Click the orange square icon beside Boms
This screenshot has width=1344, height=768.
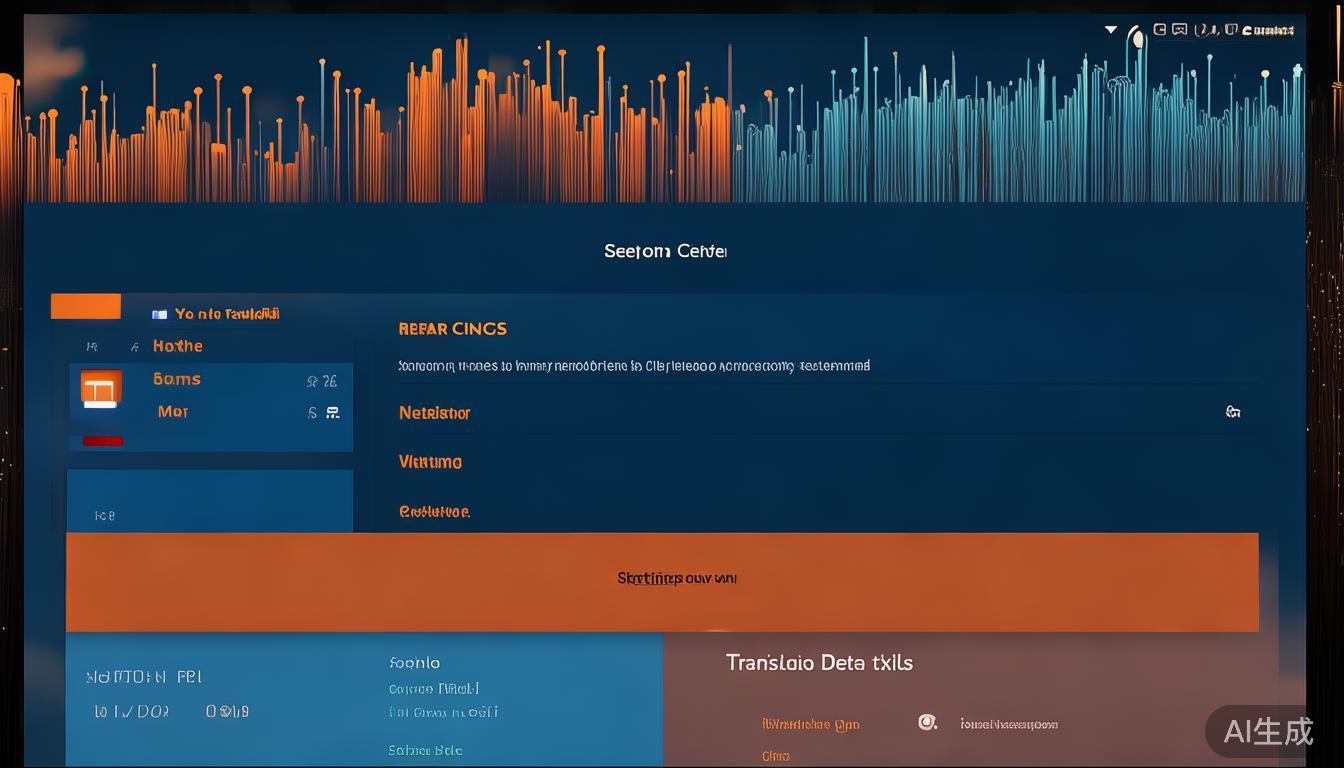[101, 389]
